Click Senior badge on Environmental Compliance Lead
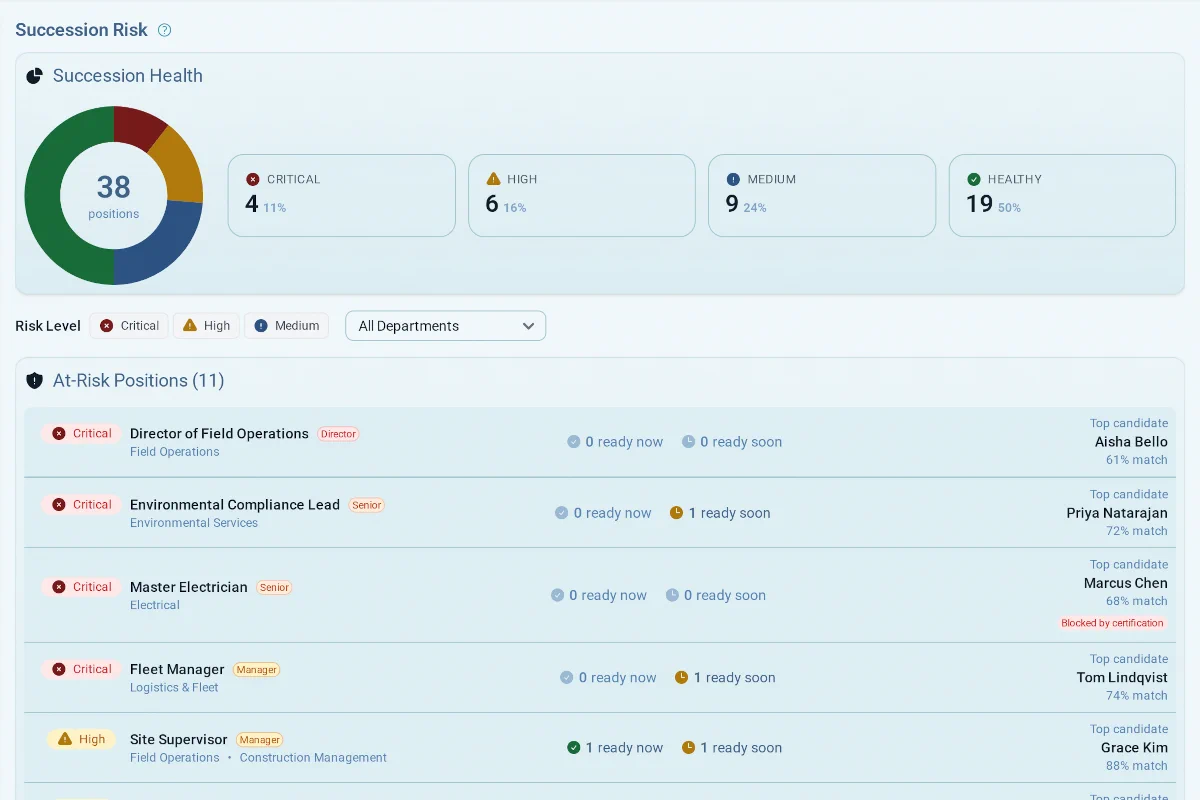 [x=367, y=505]
